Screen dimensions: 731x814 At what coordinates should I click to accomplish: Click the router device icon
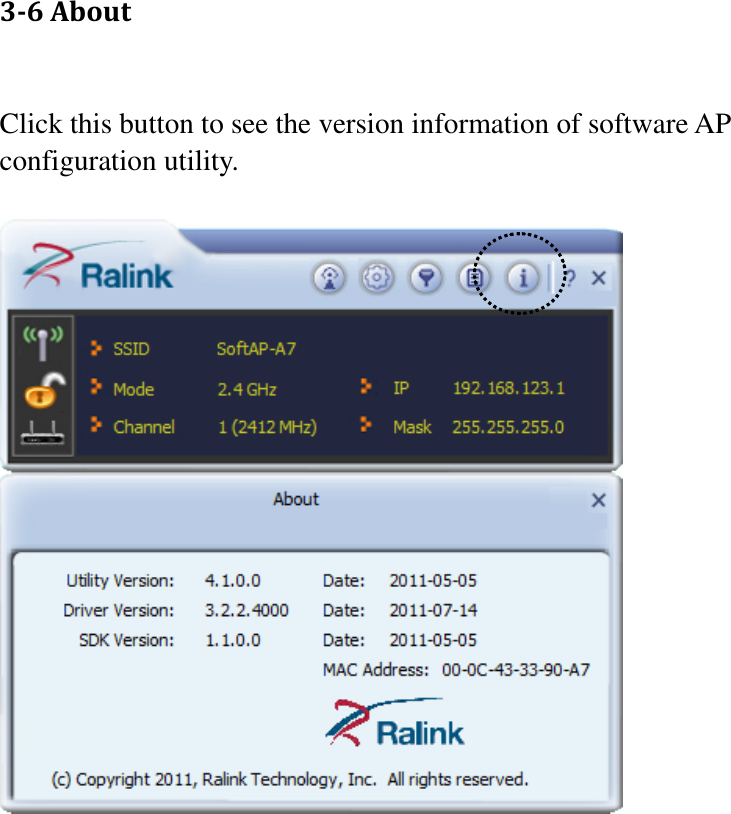coord(43,433)
